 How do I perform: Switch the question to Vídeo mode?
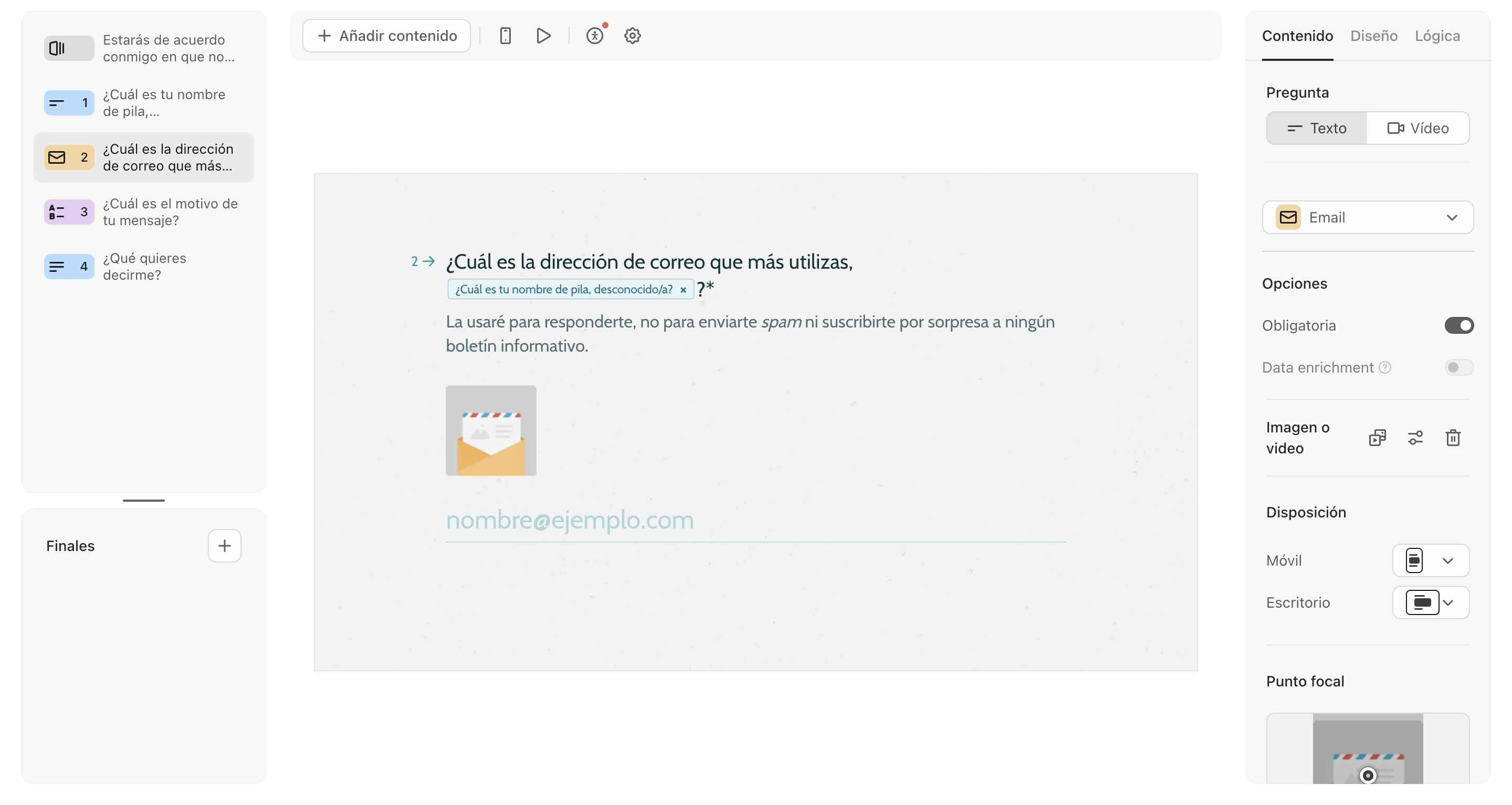click(x=1417, y=128)
